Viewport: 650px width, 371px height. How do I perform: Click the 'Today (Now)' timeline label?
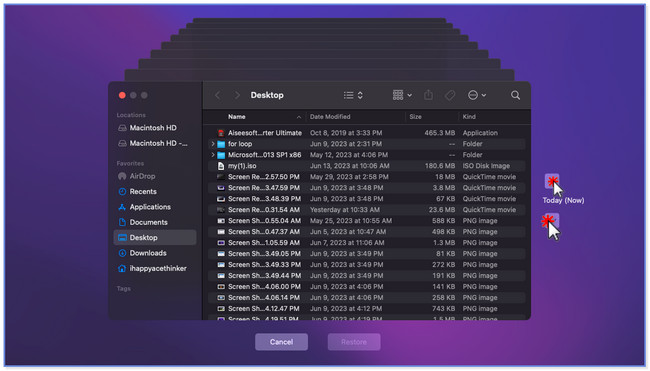(563, 201)
